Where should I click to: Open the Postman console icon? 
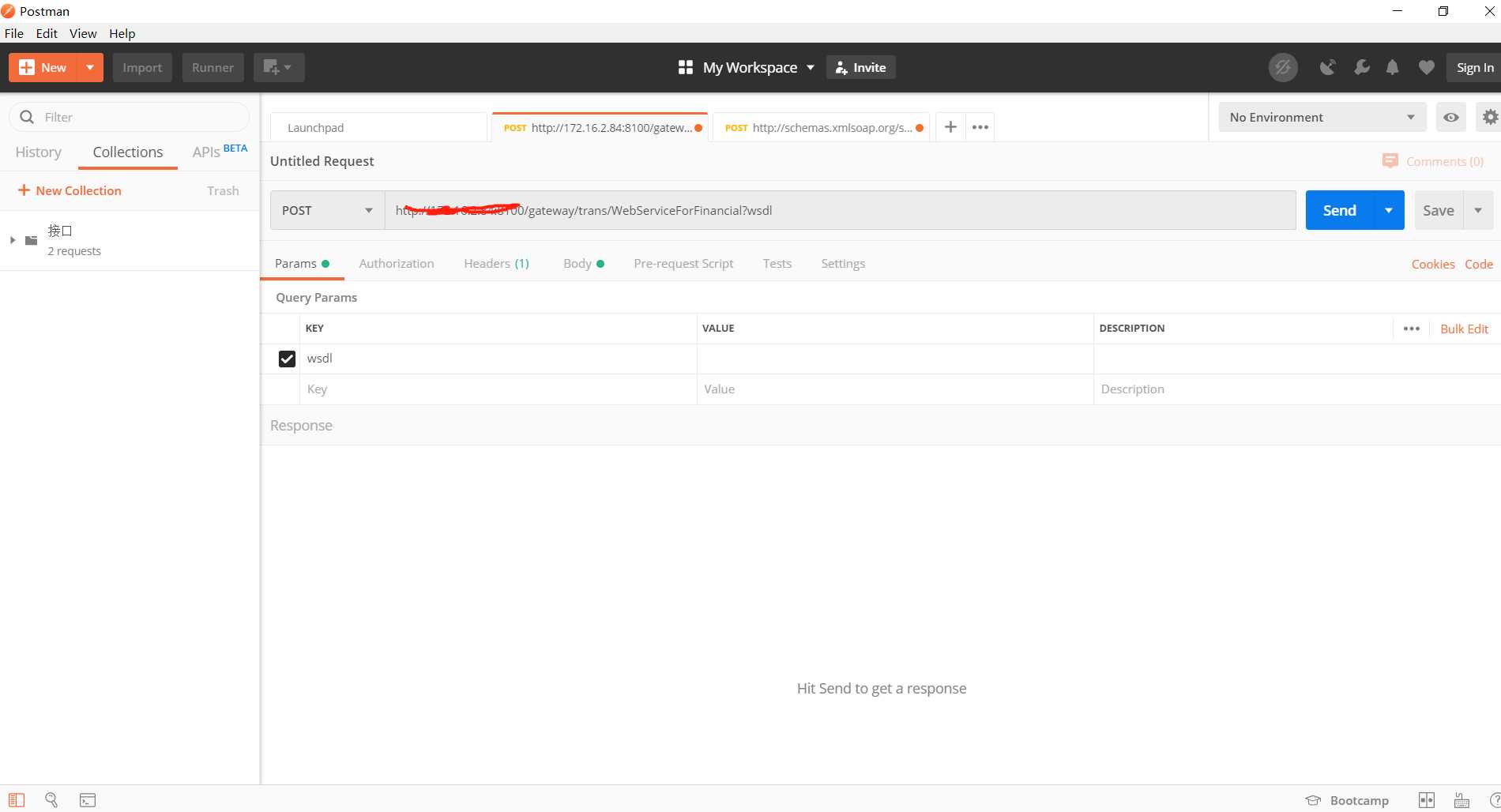tap(88, 800)
